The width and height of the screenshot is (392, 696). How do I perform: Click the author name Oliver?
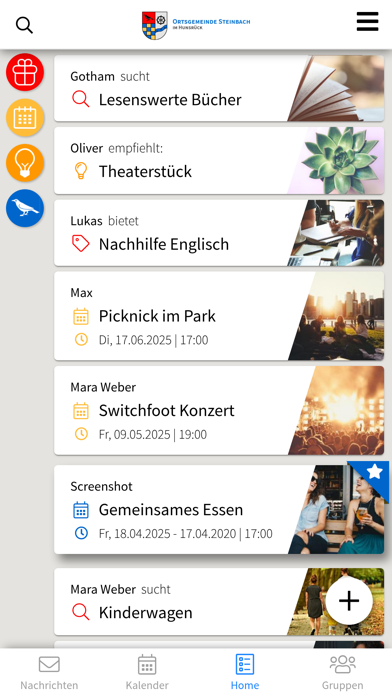click(87, 148)
